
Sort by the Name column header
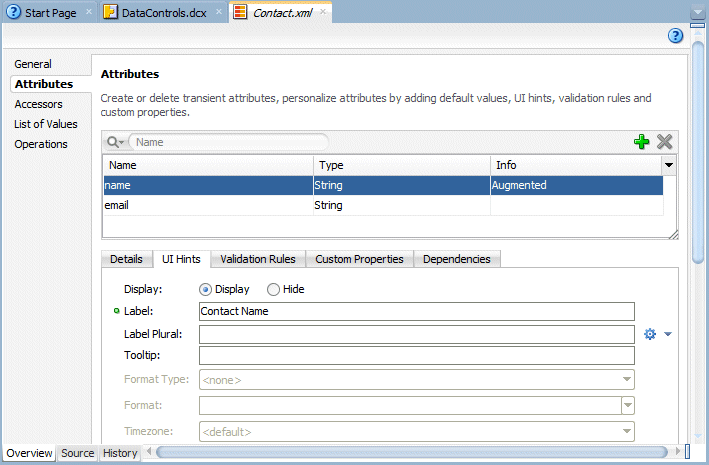(x=208, y=166)
